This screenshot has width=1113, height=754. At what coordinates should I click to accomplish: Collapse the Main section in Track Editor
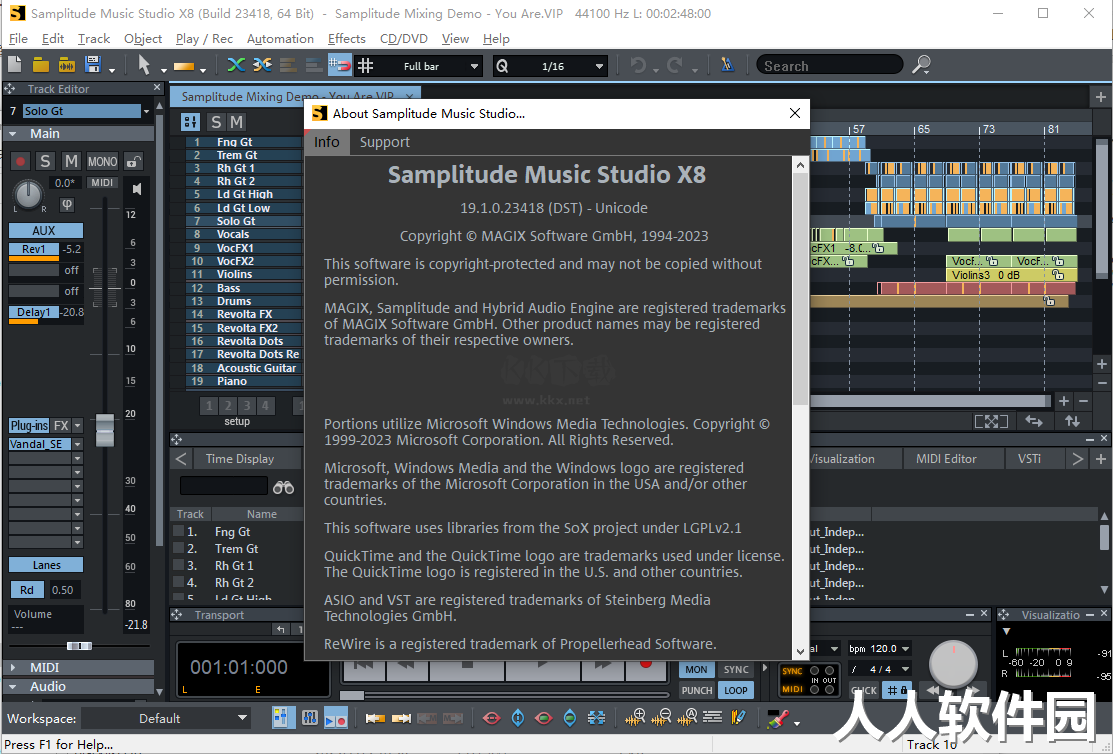13,133
